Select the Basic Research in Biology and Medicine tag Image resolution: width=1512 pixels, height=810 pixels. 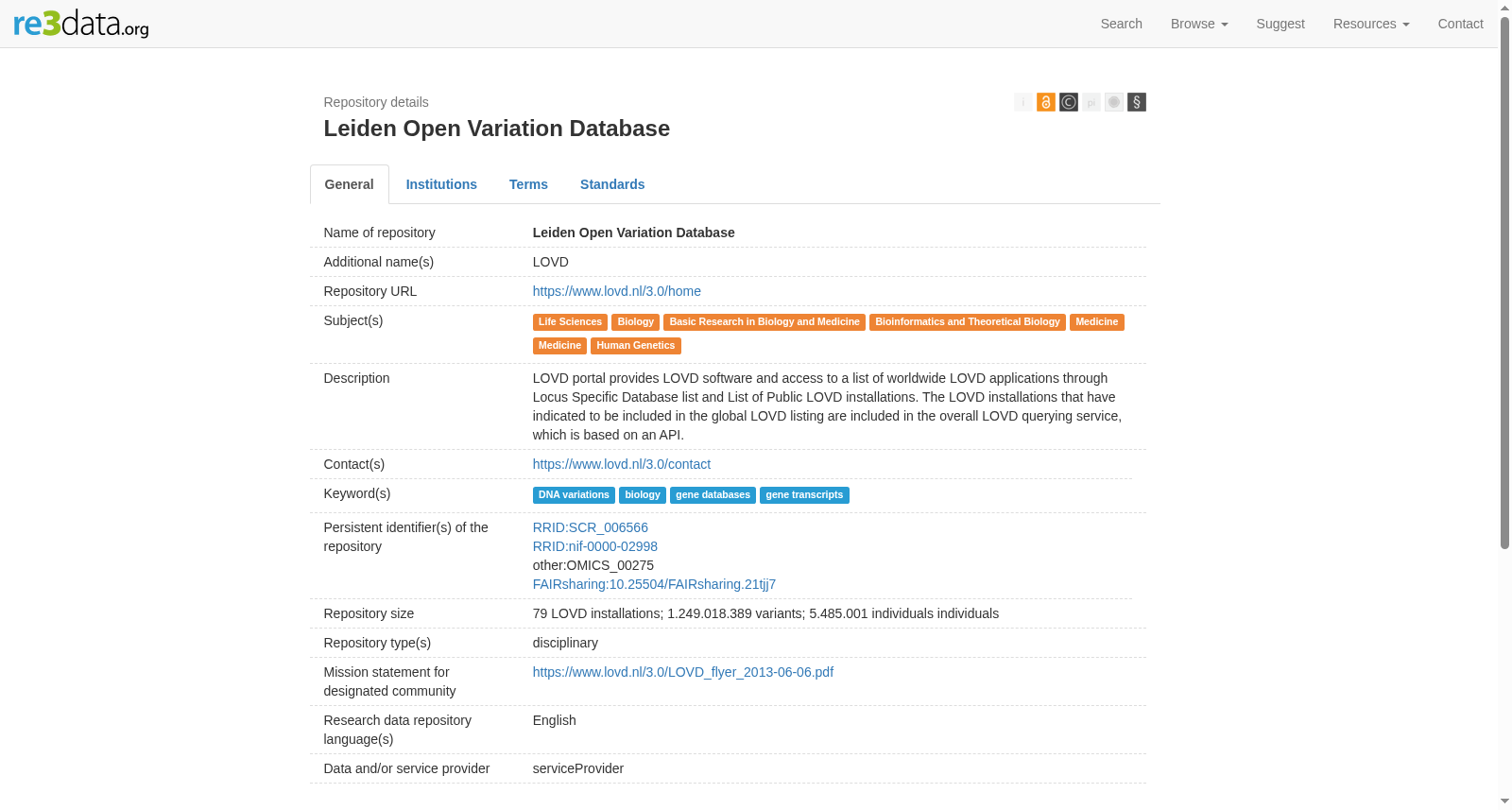[765, 322]
